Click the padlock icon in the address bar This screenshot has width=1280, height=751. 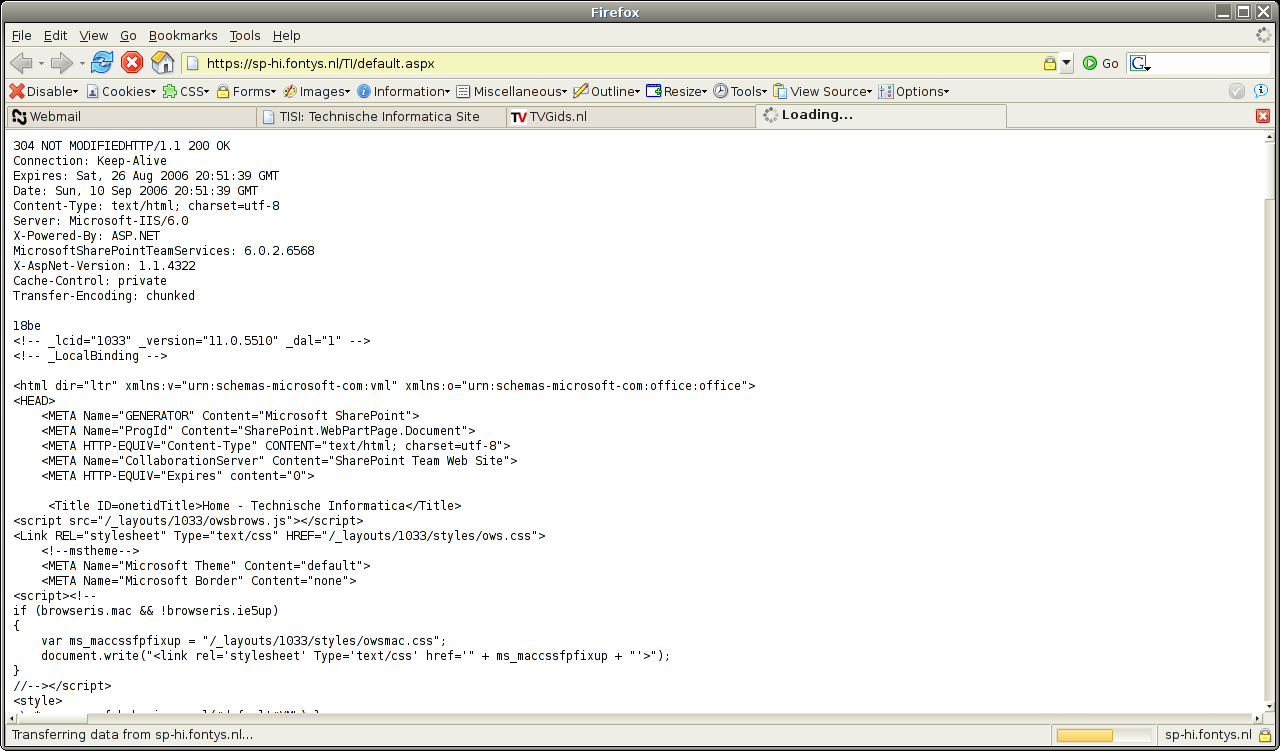point(1050,63)
